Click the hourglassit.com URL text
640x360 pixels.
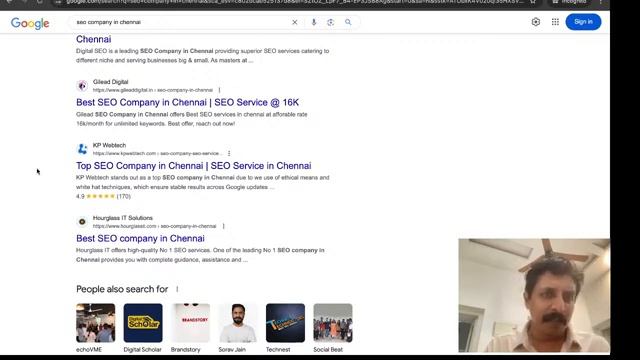click(x=154, y=226)
